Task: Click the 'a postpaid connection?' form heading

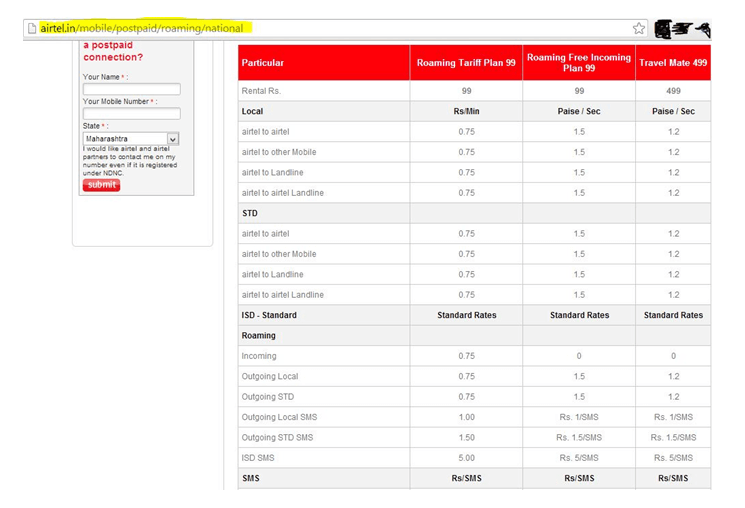Action: tap(113, 51)
